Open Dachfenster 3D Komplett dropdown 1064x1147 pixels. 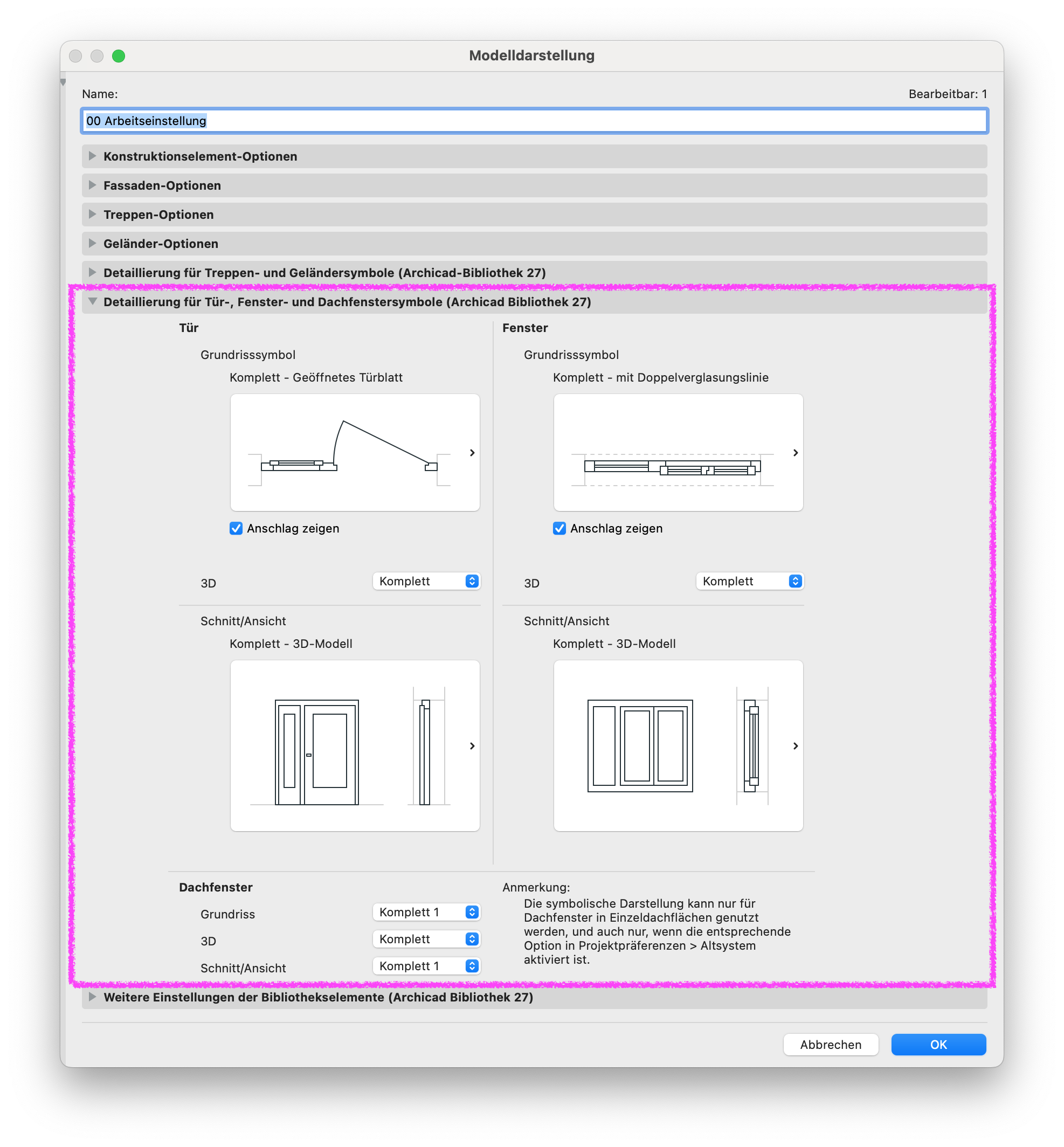[x=426, y=939]
